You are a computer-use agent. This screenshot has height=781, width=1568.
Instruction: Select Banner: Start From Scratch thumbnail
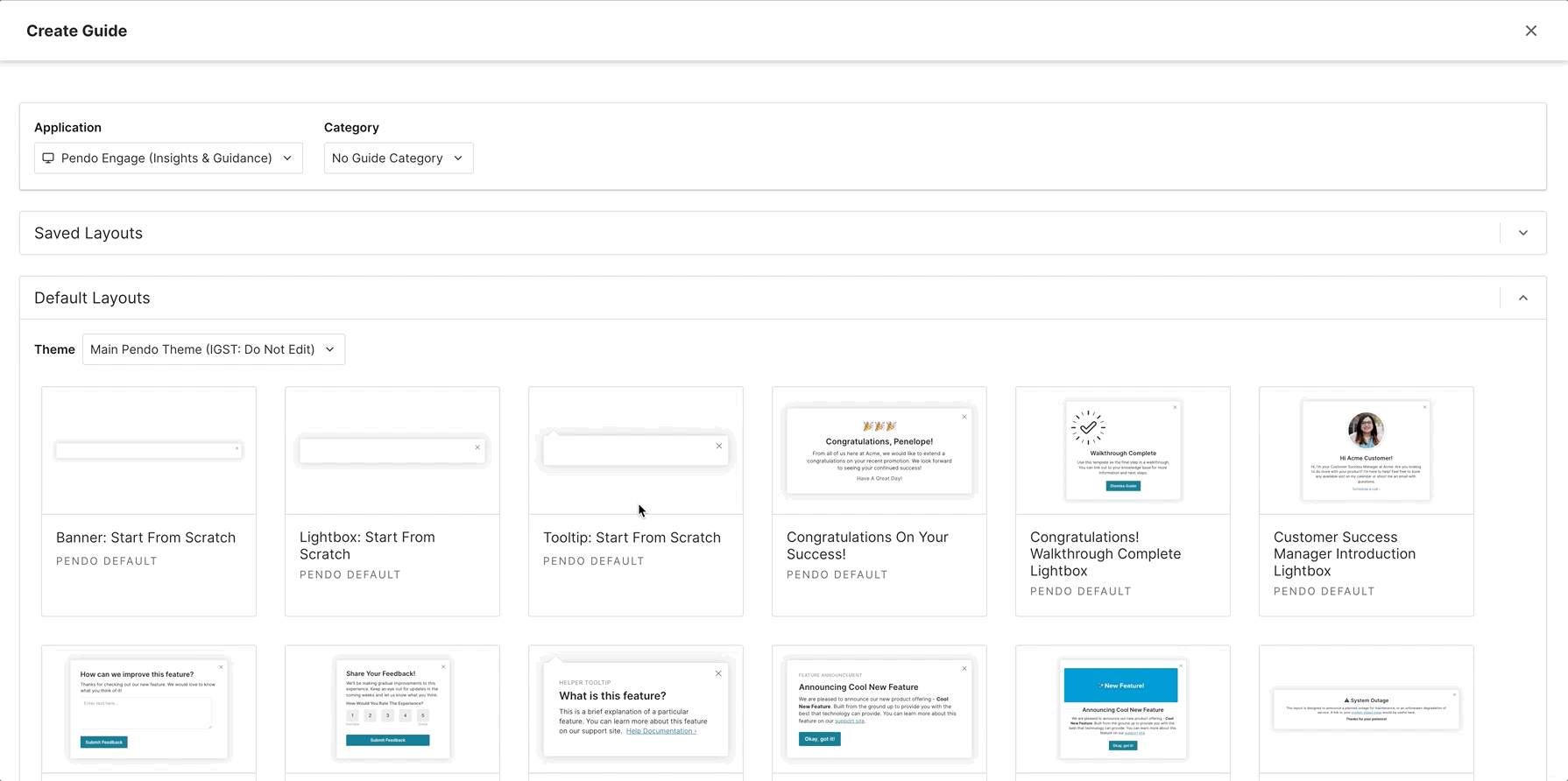coord(149,450)
